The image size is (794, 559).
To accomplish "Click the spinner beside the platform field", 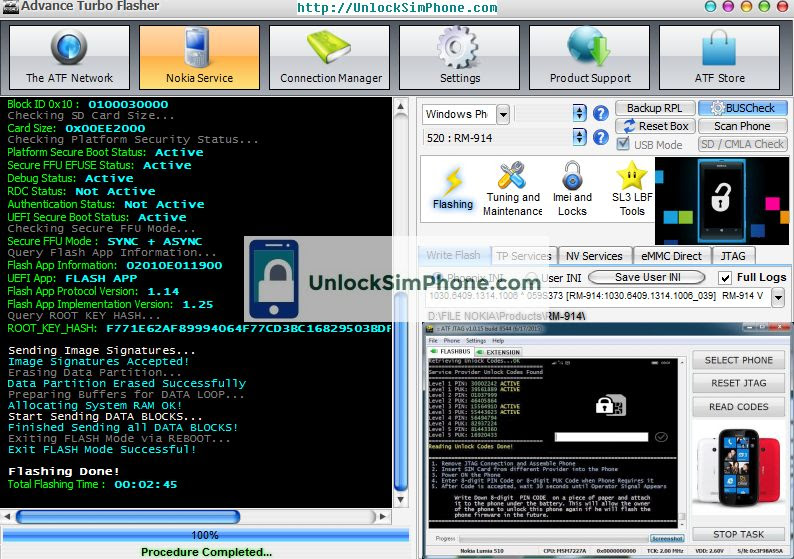I will point(579,113).
